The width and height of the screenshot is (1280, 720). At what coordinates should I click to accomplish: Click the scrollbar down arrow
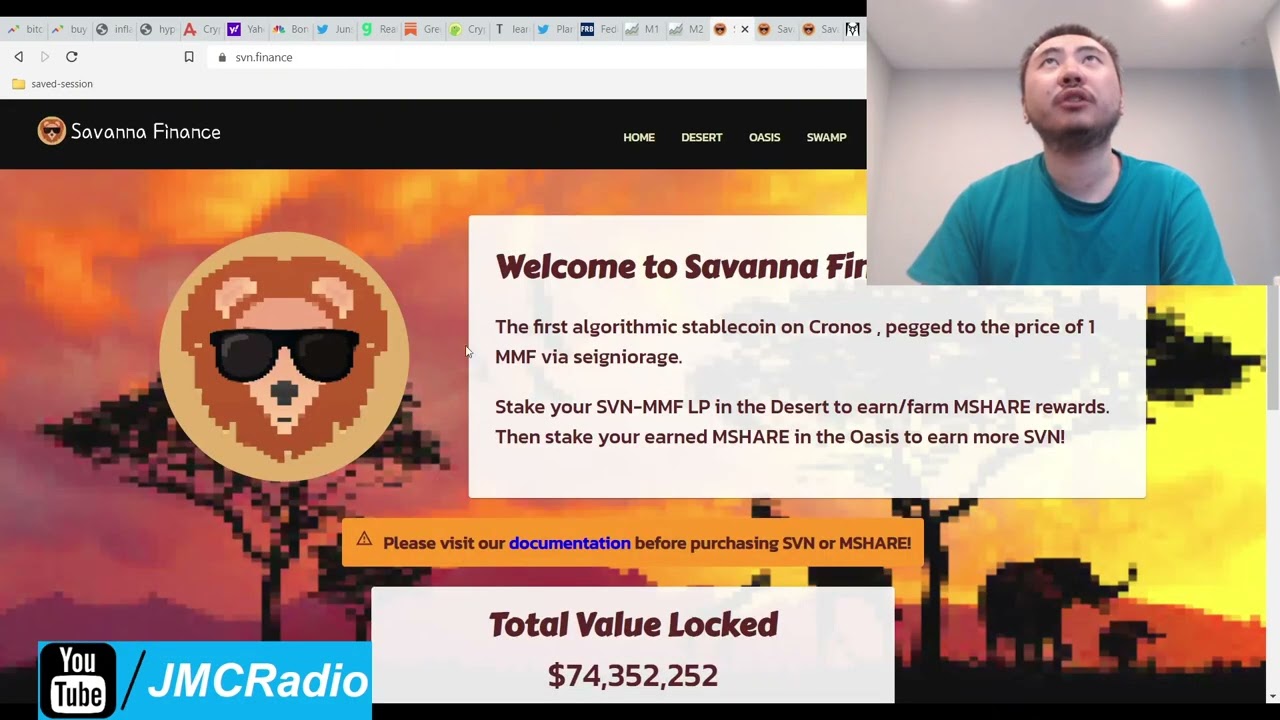pos(1273,696)
